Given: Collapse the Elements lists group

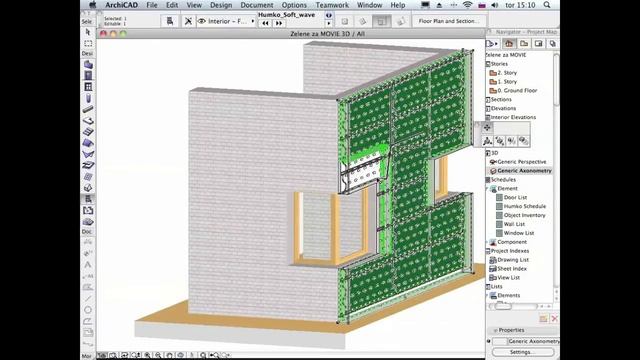Looking at the screenshot, I should click(x=487, y=296).
